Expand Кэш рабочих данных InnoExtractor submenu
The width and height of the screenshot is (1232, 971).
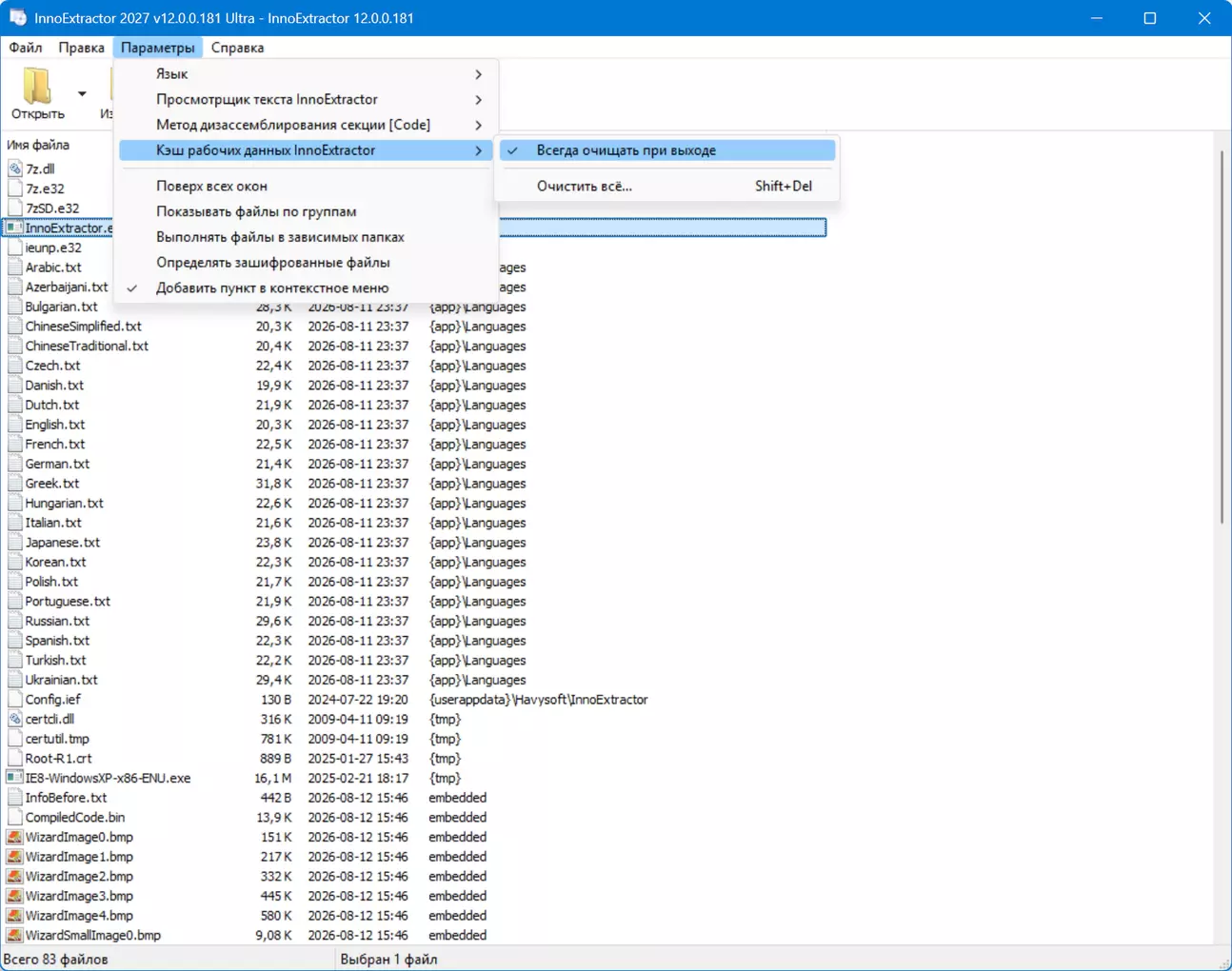[x=305, y=150]
